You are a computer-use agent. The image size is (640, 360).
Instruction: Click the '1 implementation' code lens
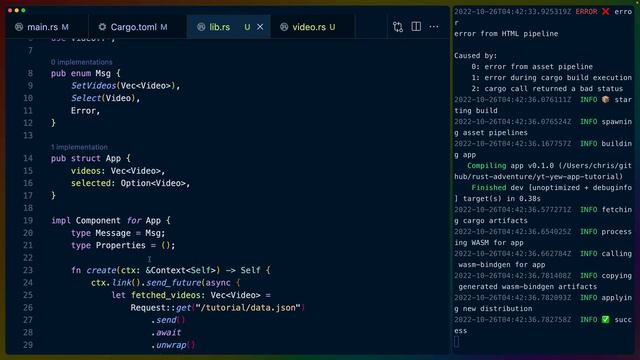point(79,147)
